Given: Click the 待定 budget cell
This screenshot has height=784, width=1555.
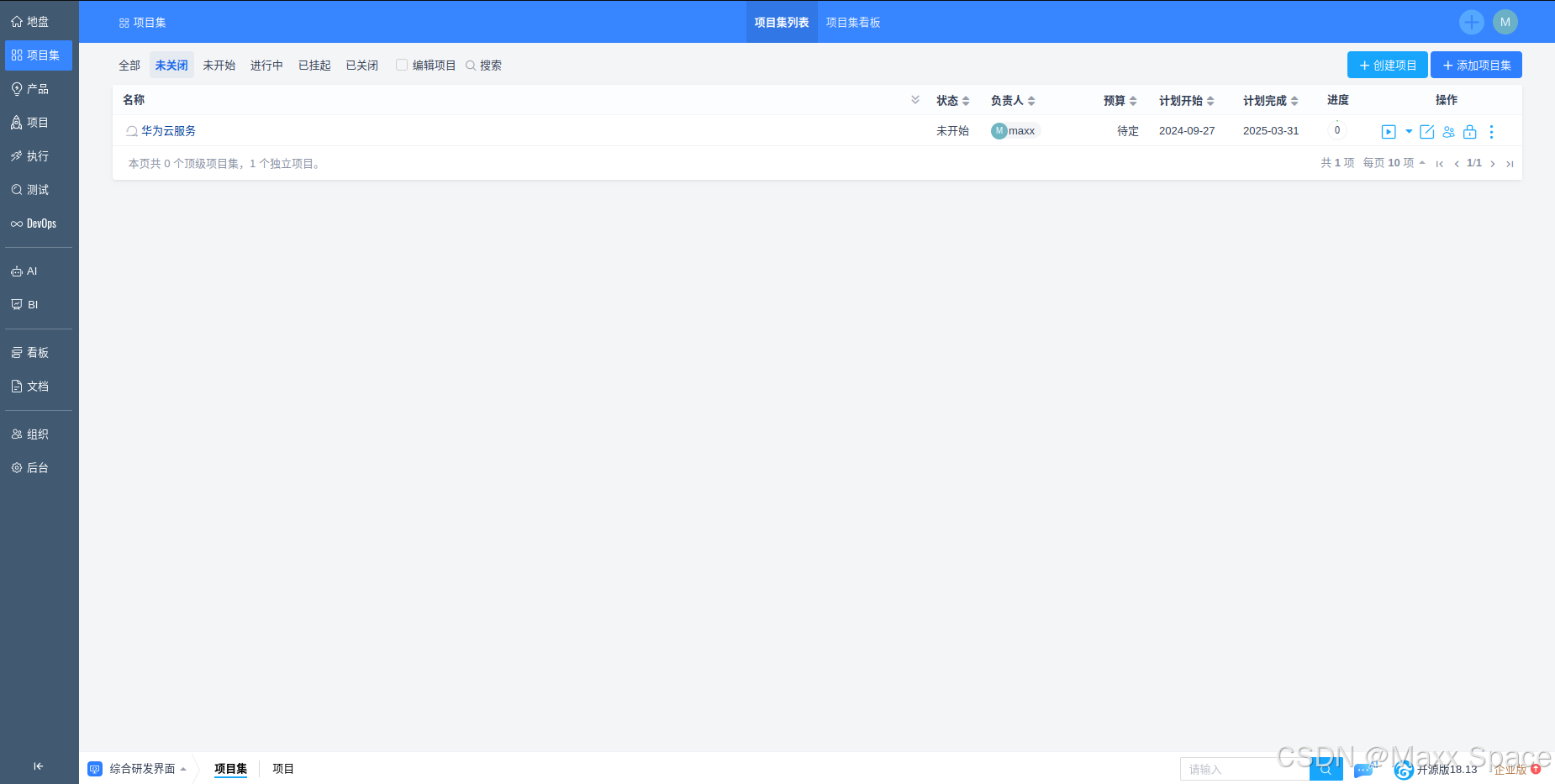Looking at the screenshot, I should coord(1128,131).
